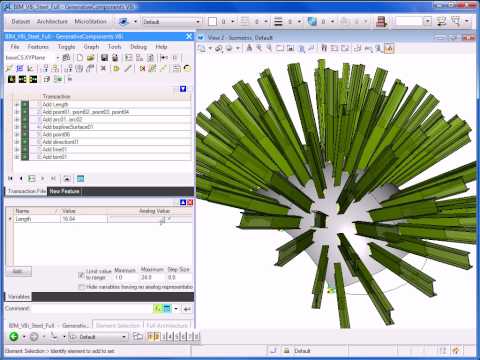Open the File menu in GenerativeComponents
Screen dimensions: 480x360
click(15, 47)
